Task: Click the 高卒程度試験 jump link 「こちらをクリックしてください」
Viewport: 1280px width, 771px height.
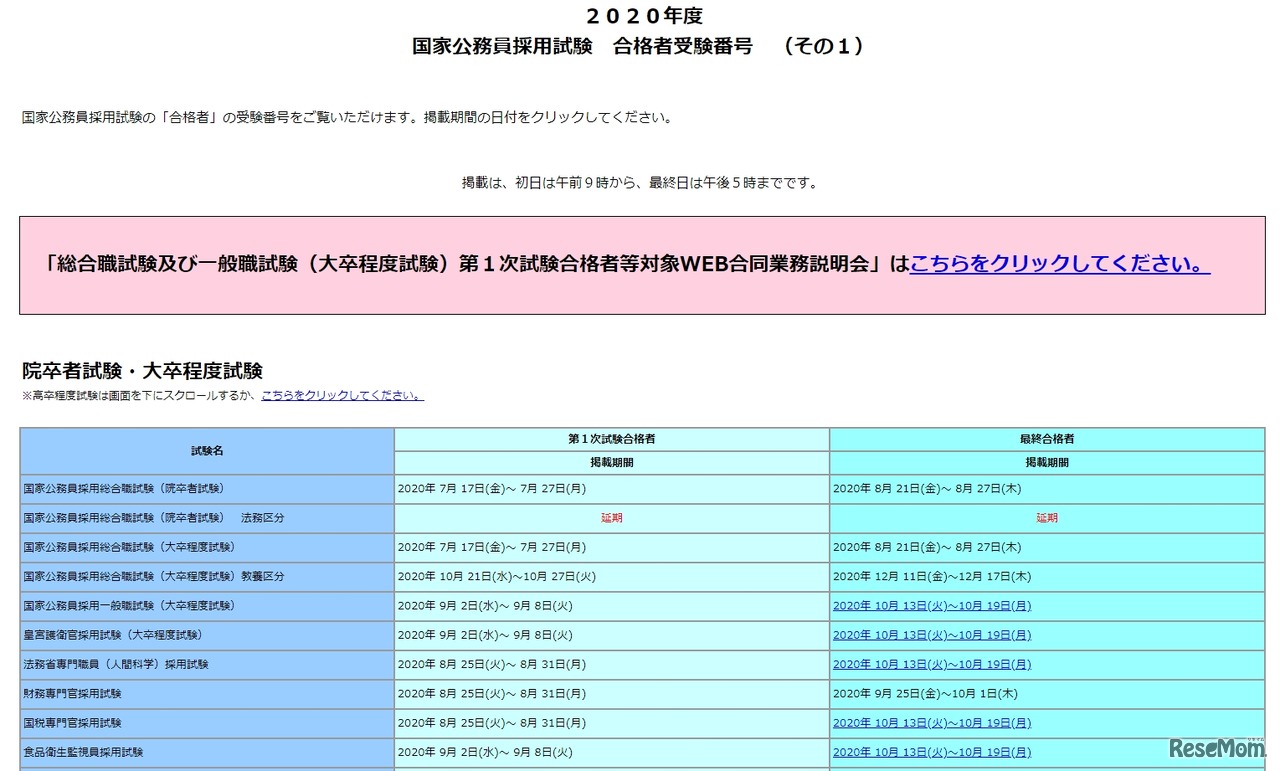Action: (340, 395)
